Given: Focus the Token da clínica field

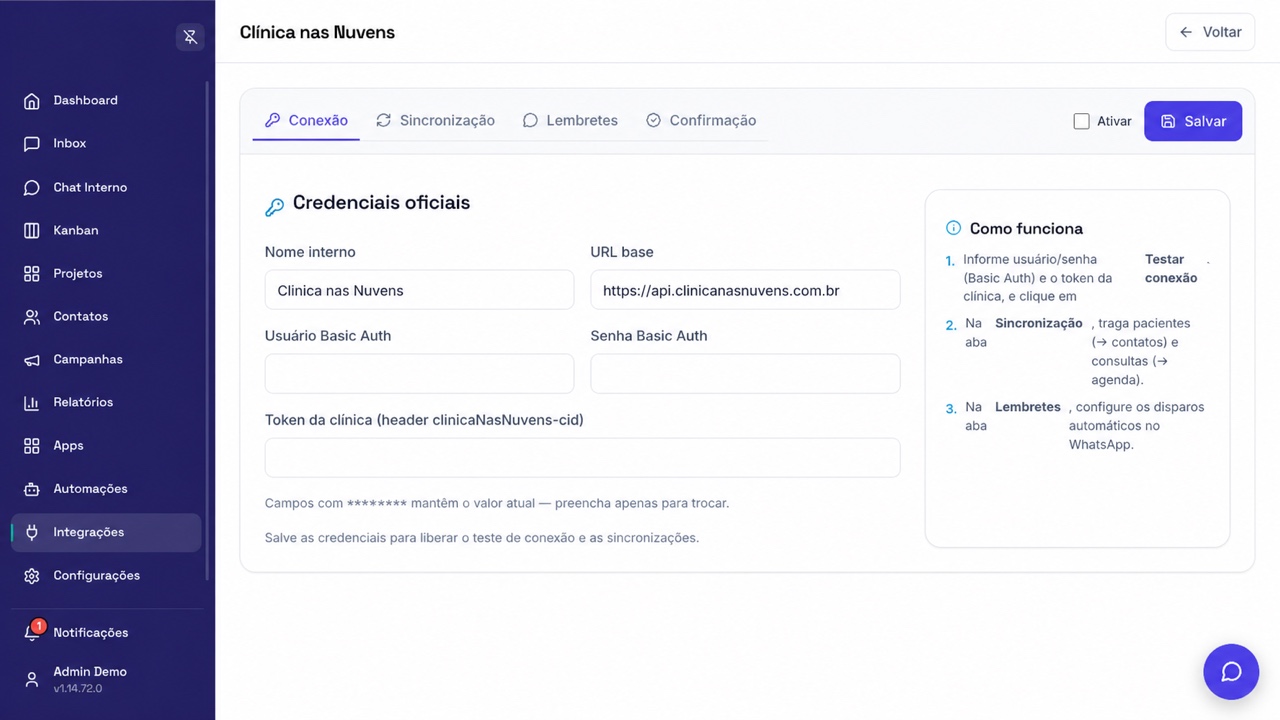Looking at the screenshot, I should pyautogui.click(x=582, y=458).
